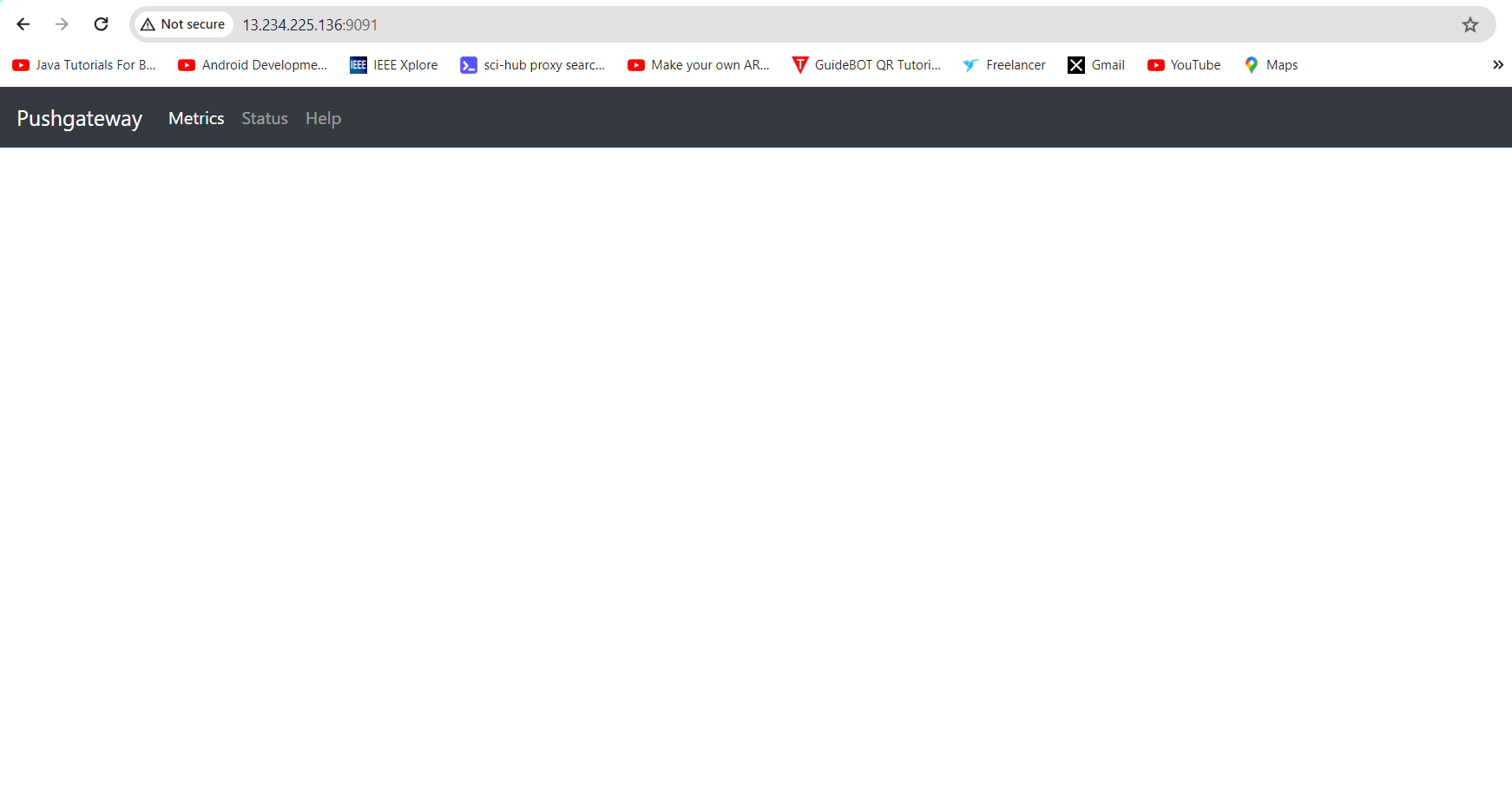
Task: Bookmark this page with the star icon
Action: [1470, 24]
